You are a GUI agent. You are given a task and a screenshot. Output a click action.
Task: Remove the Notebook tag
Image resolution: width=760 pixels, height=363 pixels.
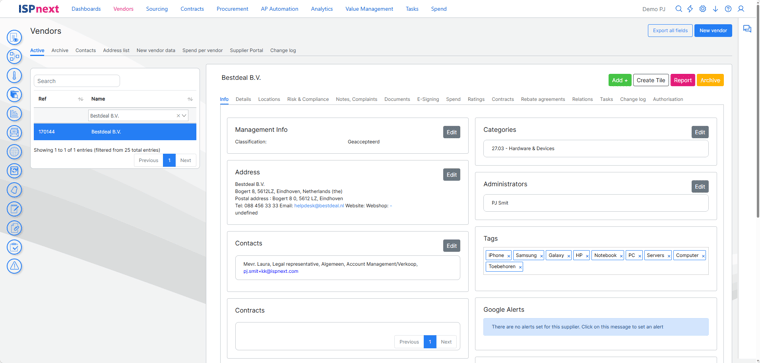coord(621,255)
